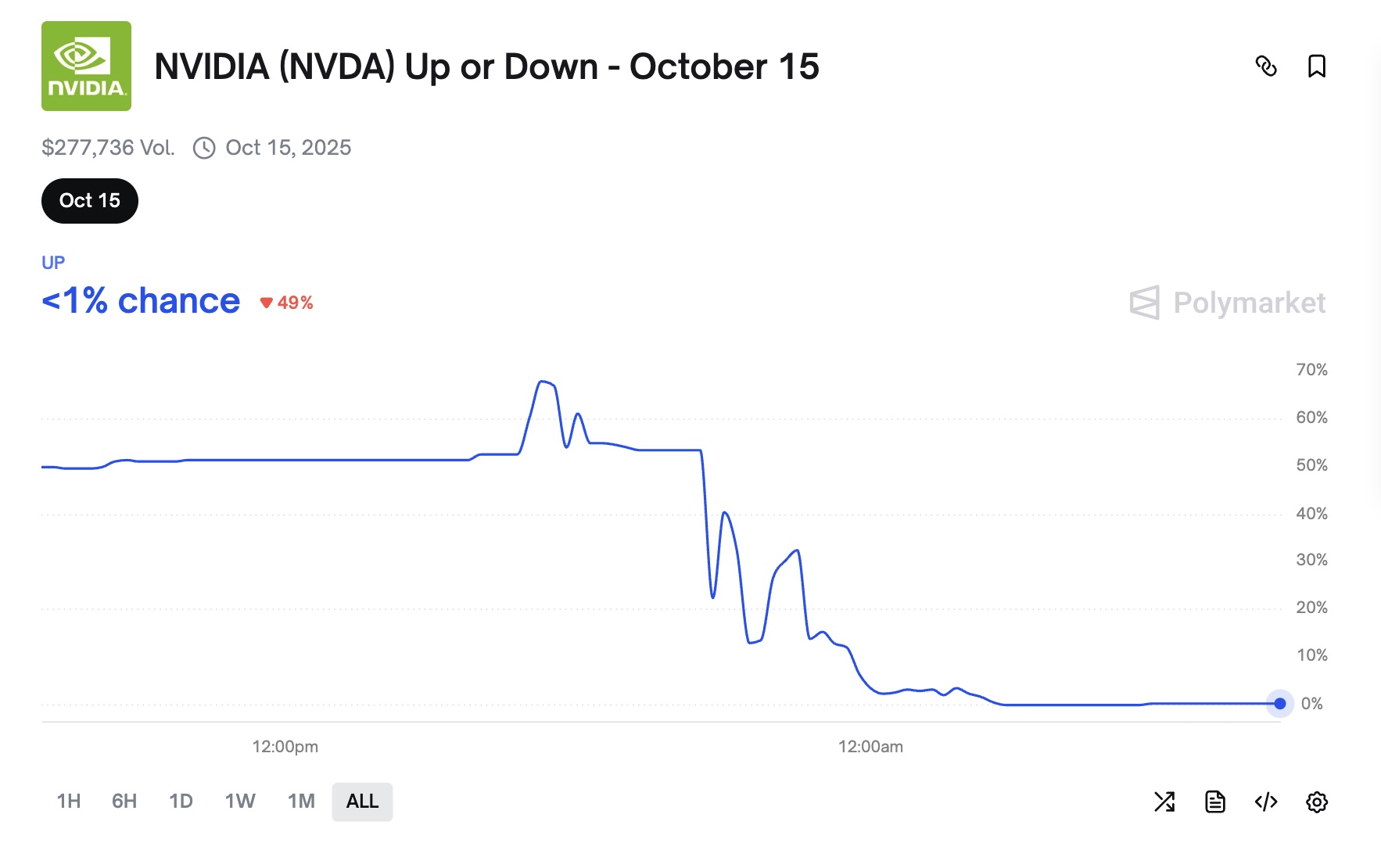Click the Polymarket watermark logo

1227,303
